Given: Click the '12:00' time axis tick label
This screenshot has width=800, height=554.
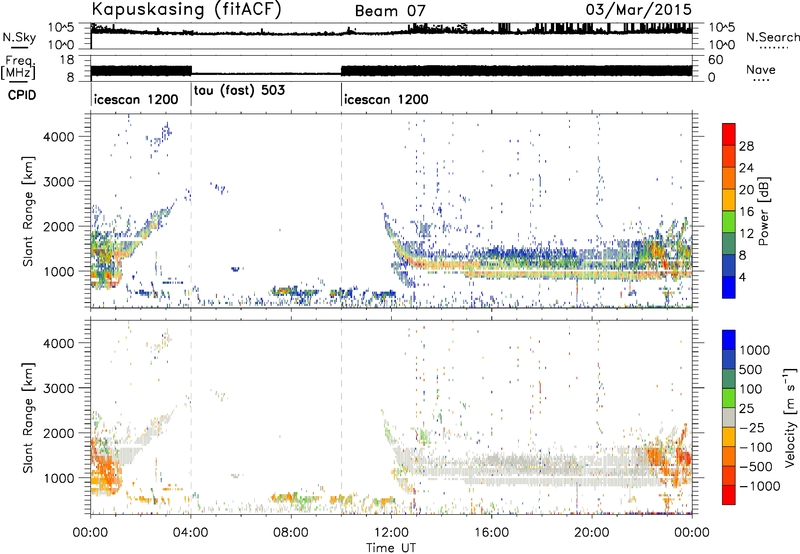Looking at the screenshot, I should coord(391,533).
